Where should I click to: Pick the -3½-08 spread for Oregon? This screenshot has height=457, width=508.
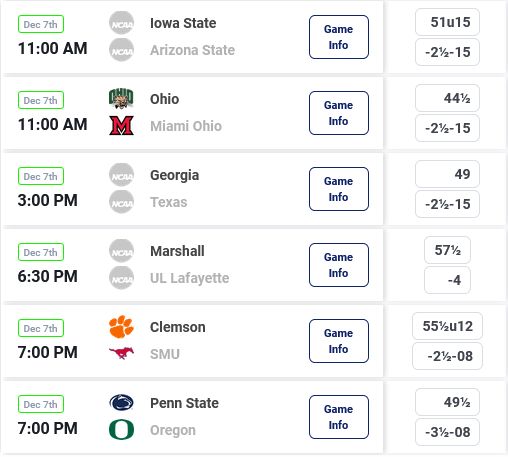(447, 432)
